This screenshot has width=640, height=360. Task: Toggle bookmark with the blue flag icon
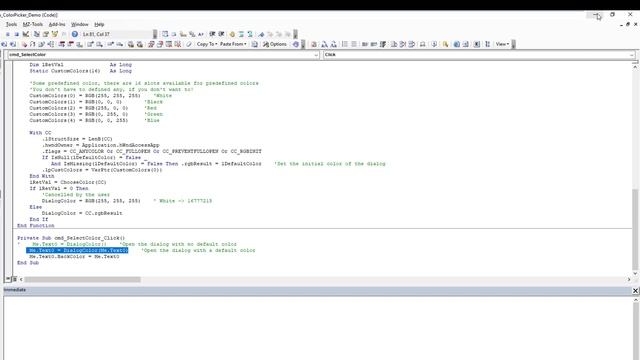tap(261, 34)
